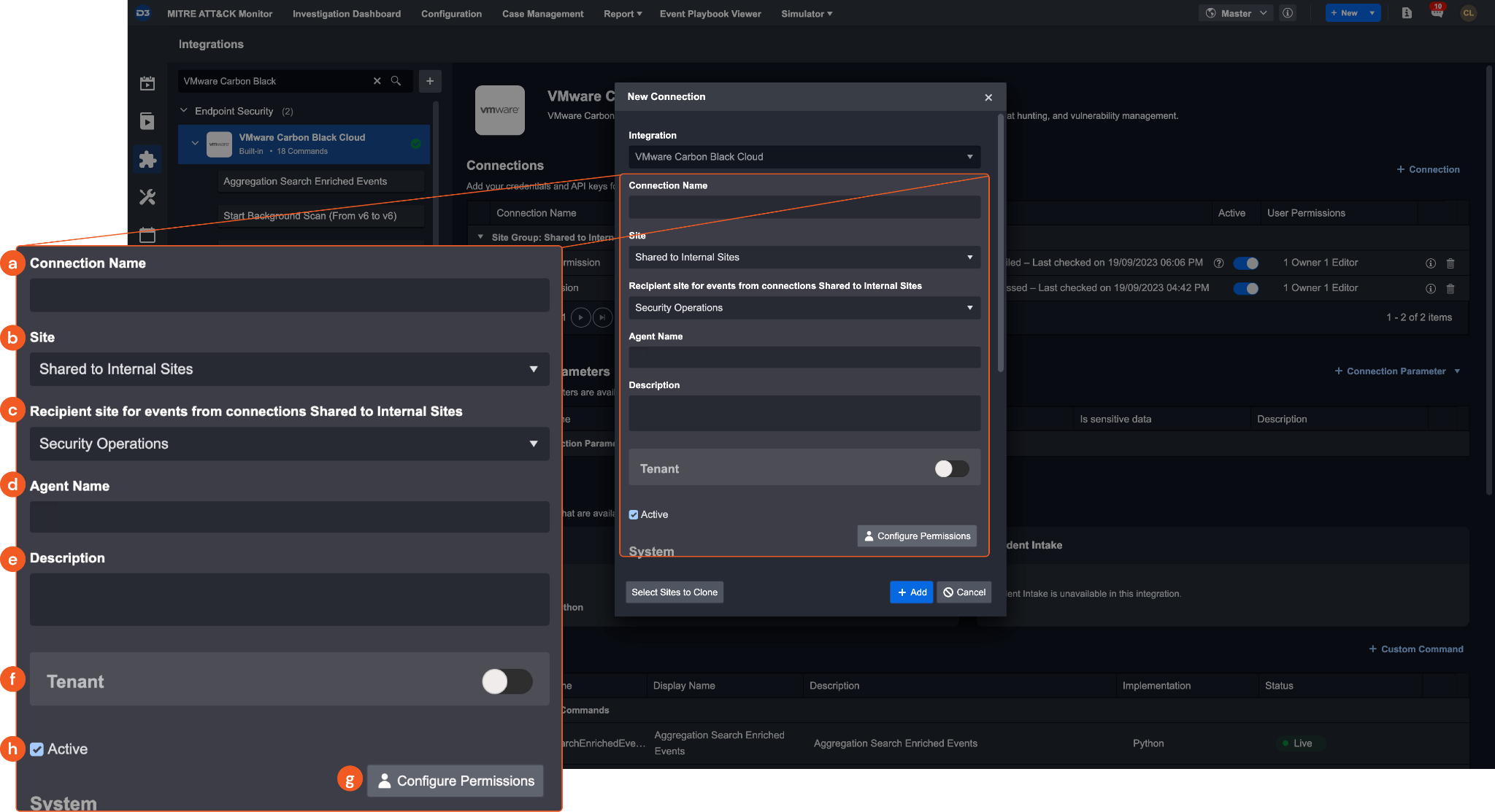Screen dimensions: 1495x812
Task: Select Start Background Scan (From v6 to v6)
Action: 320,215
